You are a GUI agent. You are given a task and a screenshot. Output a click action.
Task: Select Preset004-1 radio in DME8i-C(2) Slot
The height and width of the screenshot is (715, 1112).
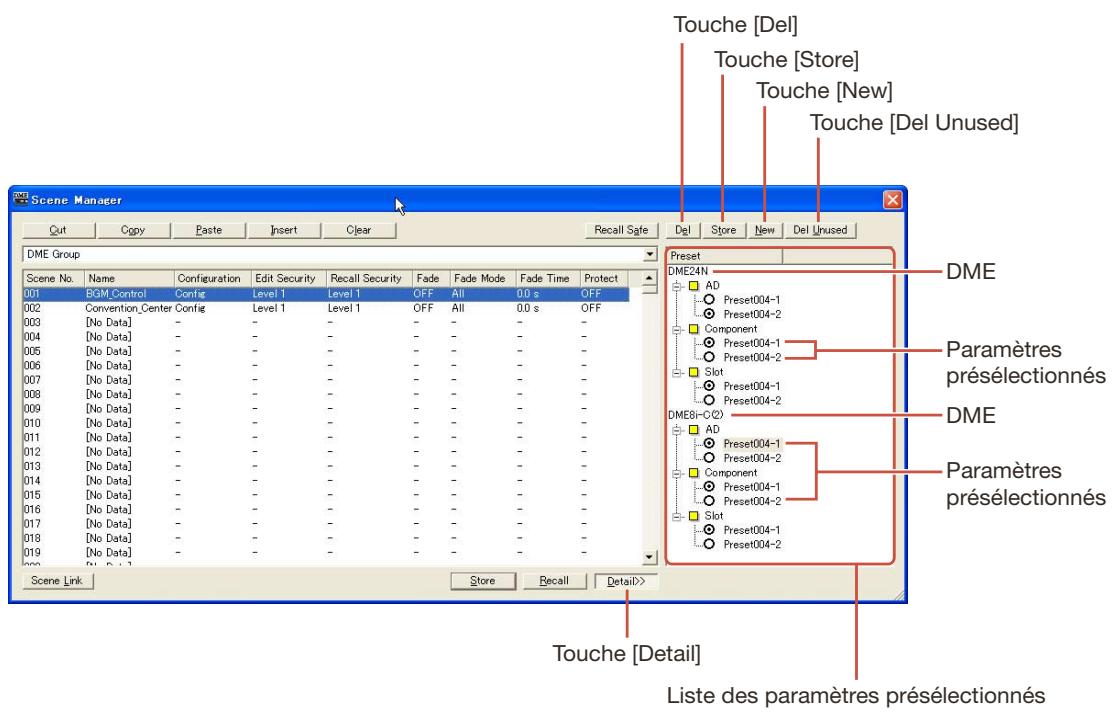[708, 531]
